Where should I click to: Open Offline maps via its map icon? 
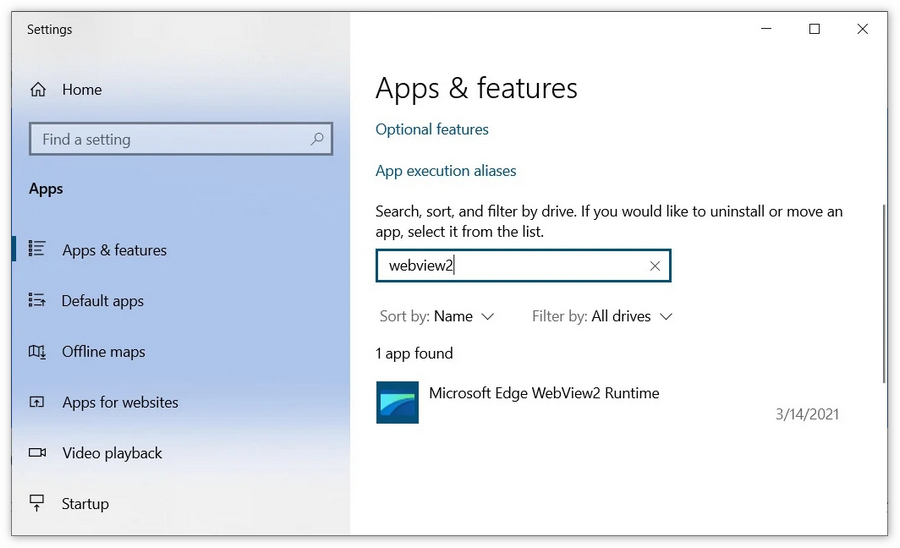[38, 352]
